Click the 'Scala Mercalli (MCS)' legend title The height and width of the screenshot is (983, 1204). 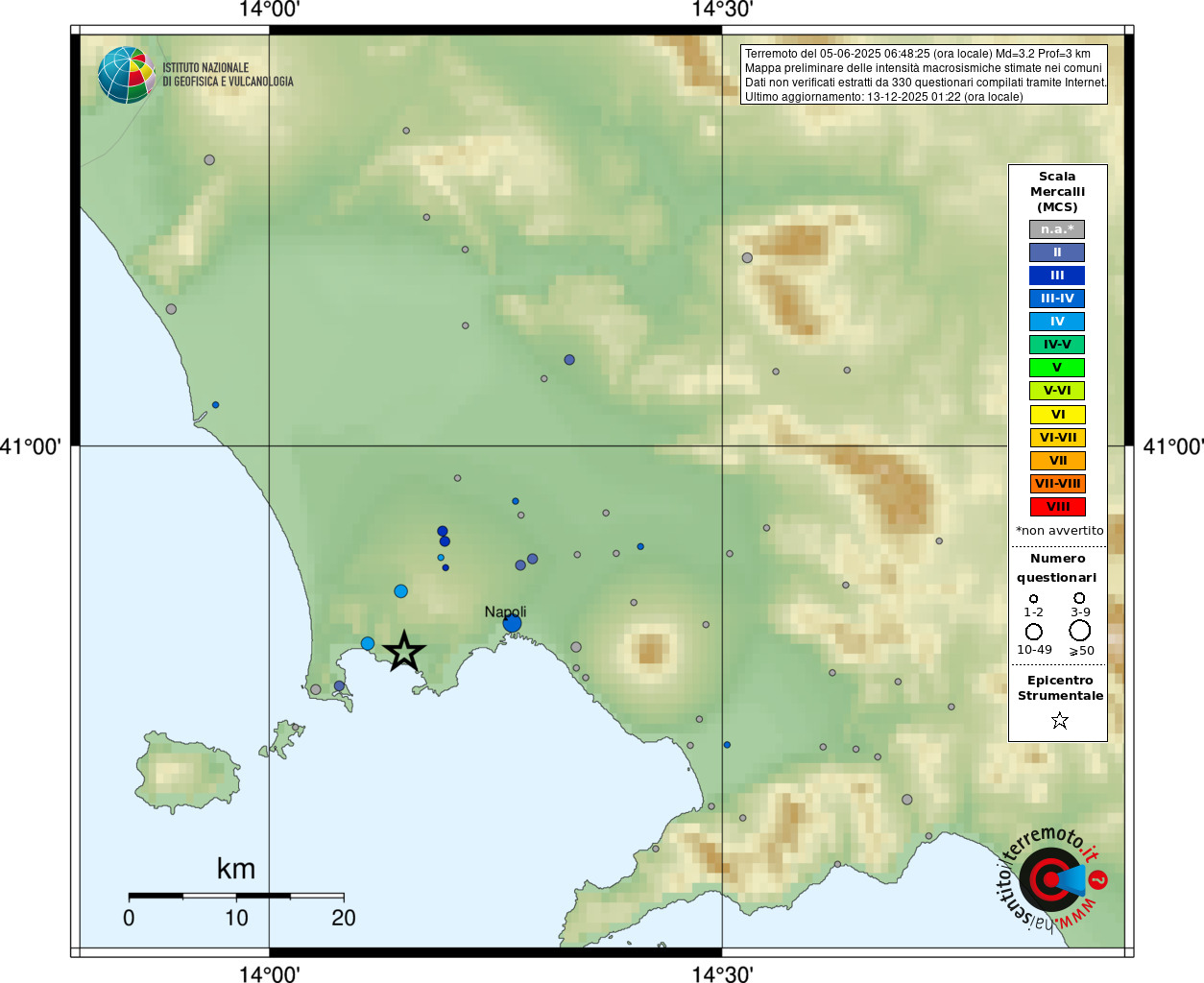pyautogui.click(x=1057, y=192)
